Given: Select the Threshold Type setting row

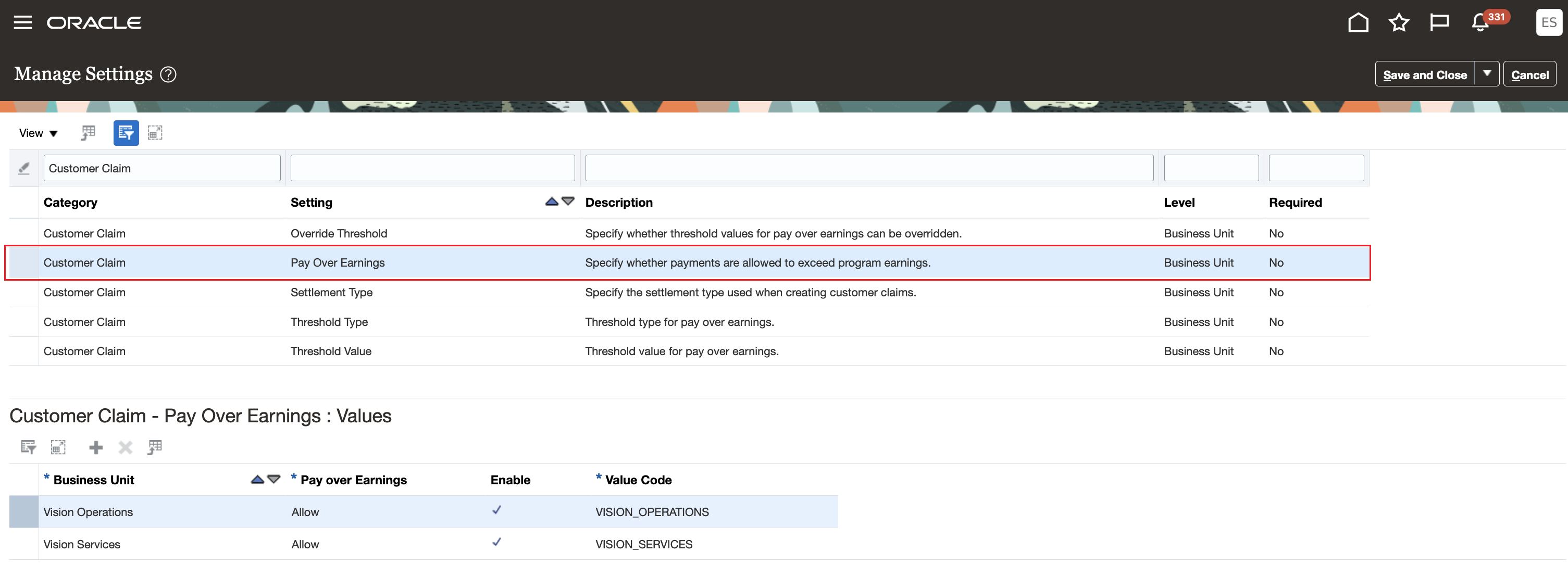Looking at the screenshot, I should [x=329, y=322].
